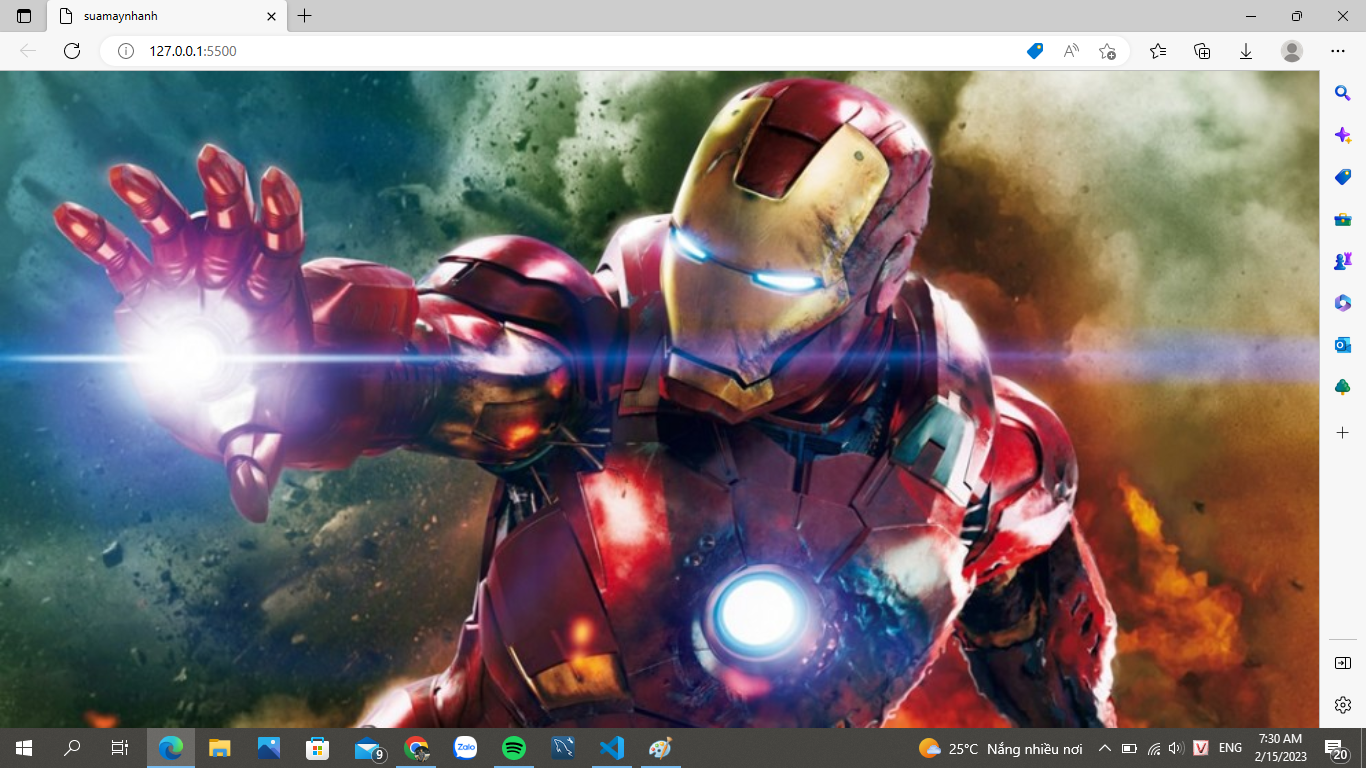Screen dimensions: 1366x768
Task: Open notification center with 20 alerts
Action: tap(1336, 748)
